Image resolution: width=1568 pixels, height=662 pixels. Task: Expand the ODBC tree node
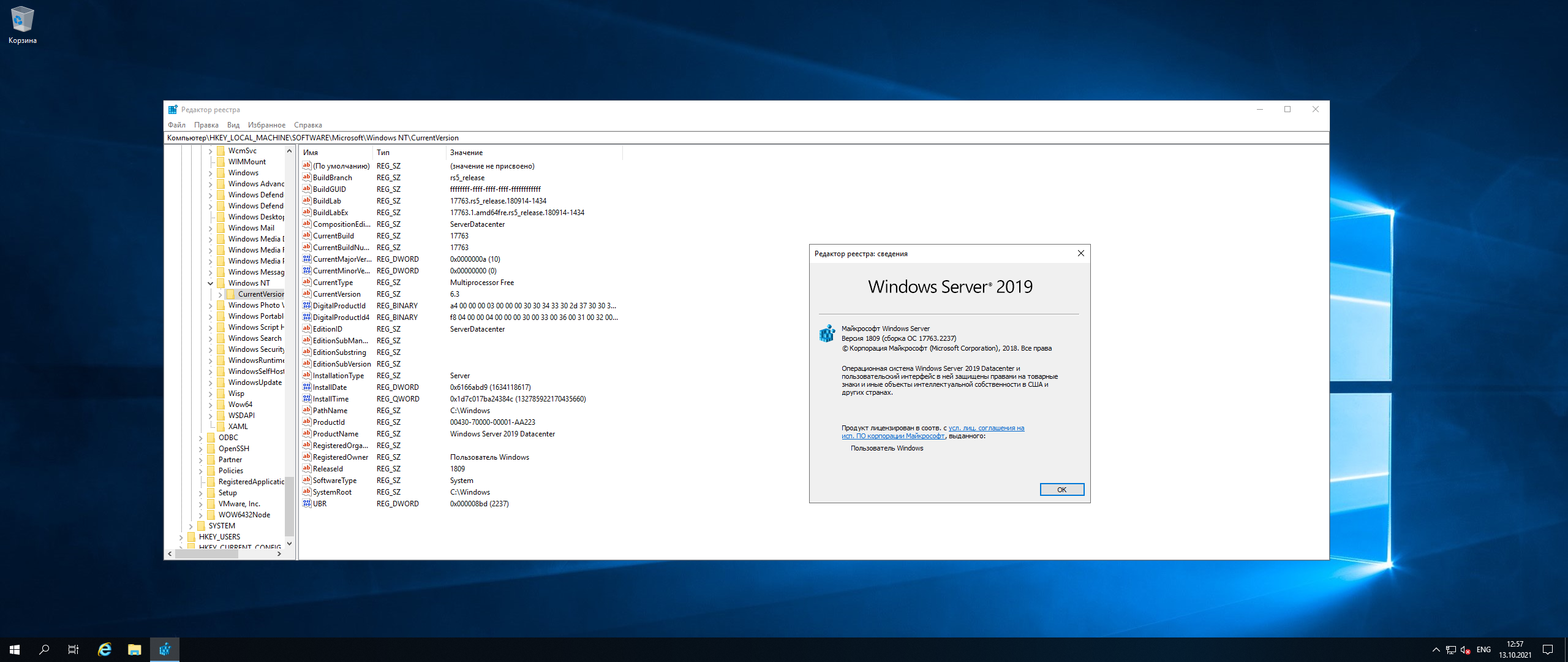tap(201, 438)
